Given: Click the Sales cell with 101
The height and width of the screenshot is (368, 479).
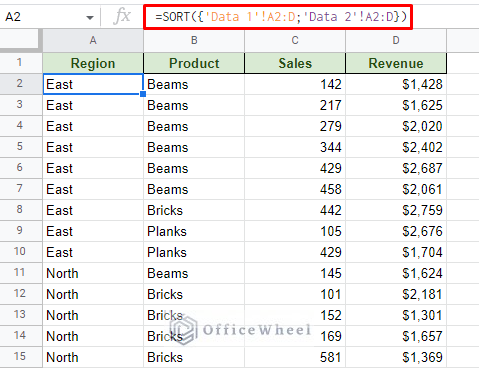Looking at the screenshot, I should click(295, 294).
